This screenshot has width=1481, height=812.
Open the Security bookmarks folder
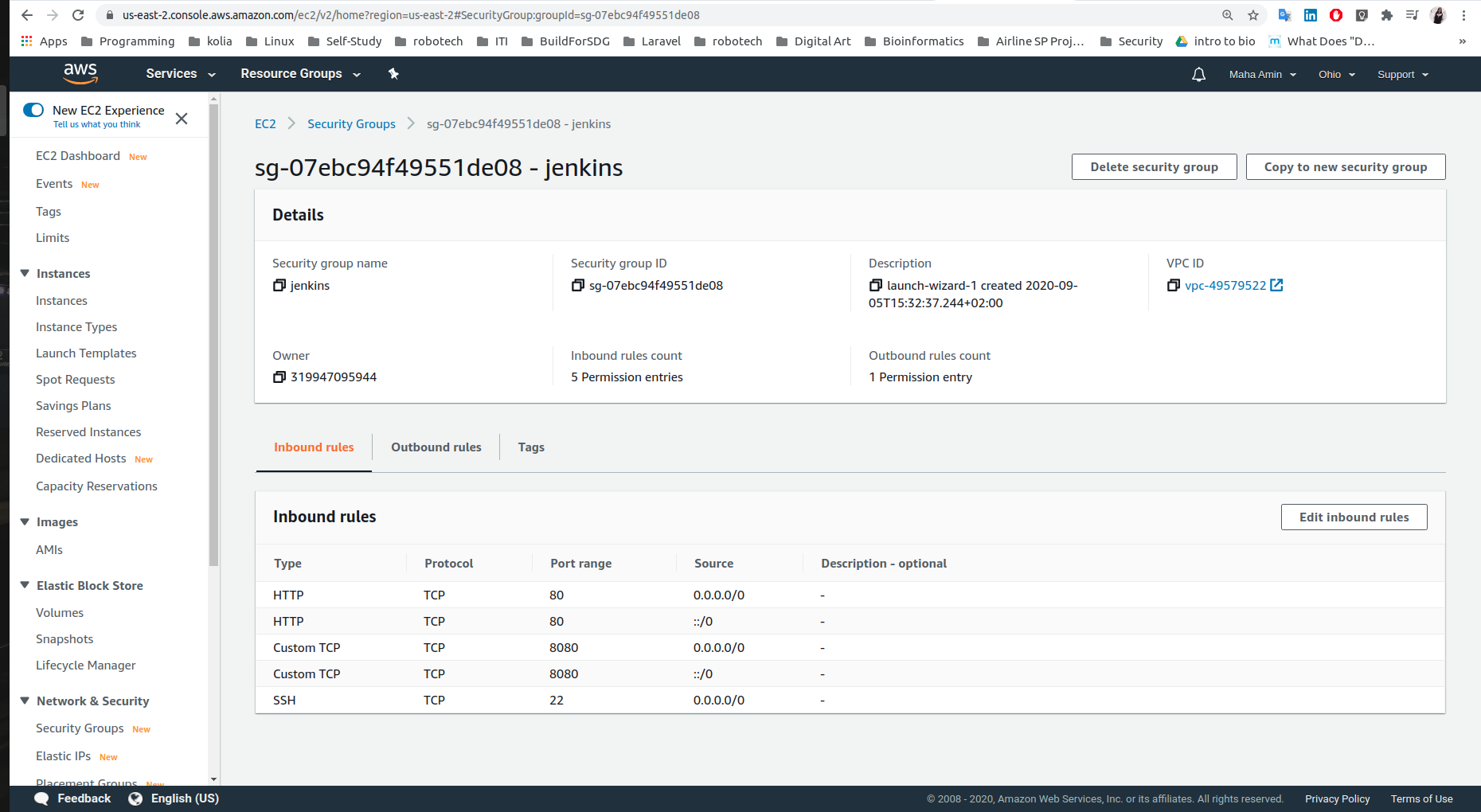pyautogui.click(x=1131, y=41)
